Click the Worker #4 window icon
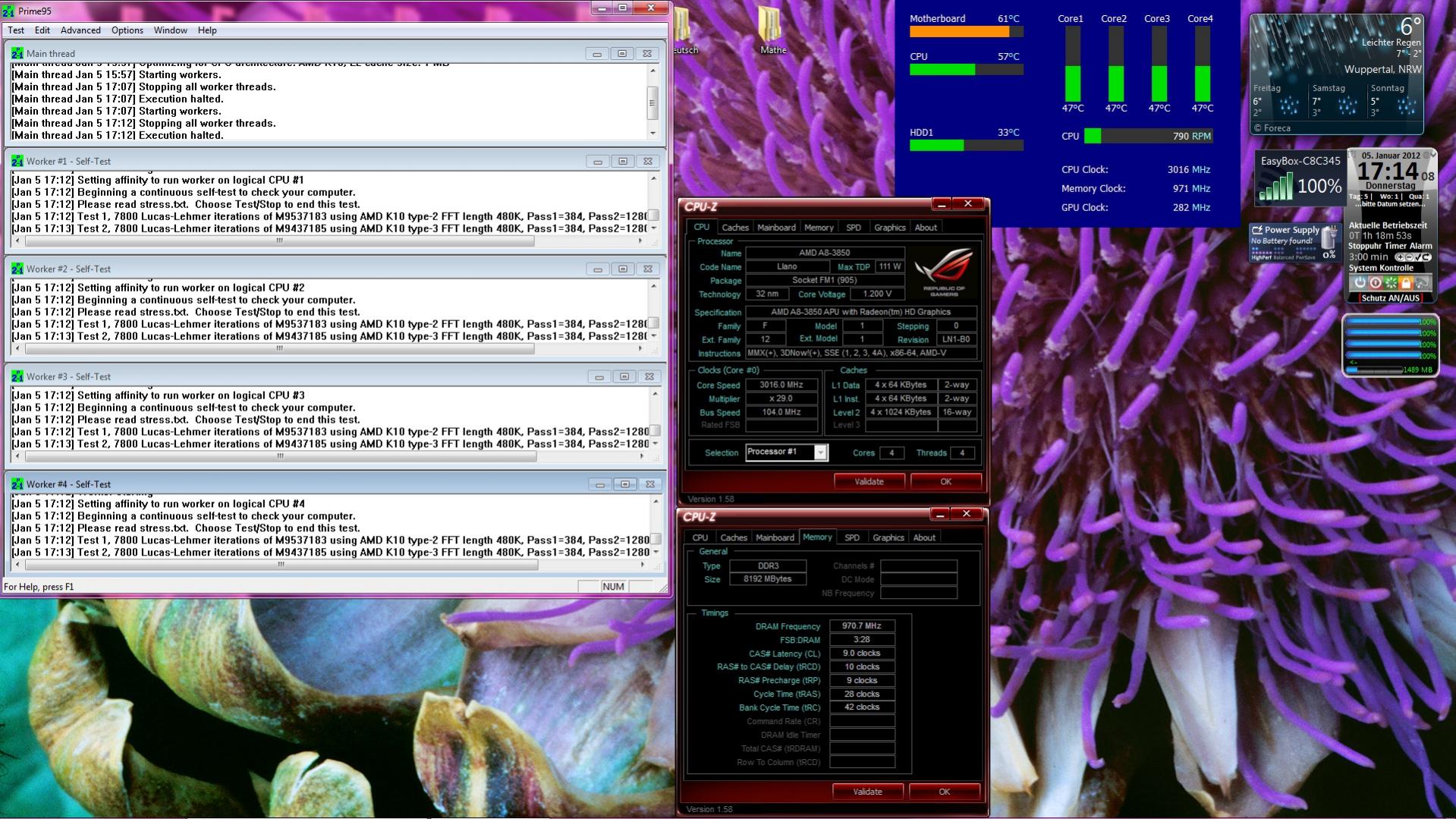 tap(17, 484)
